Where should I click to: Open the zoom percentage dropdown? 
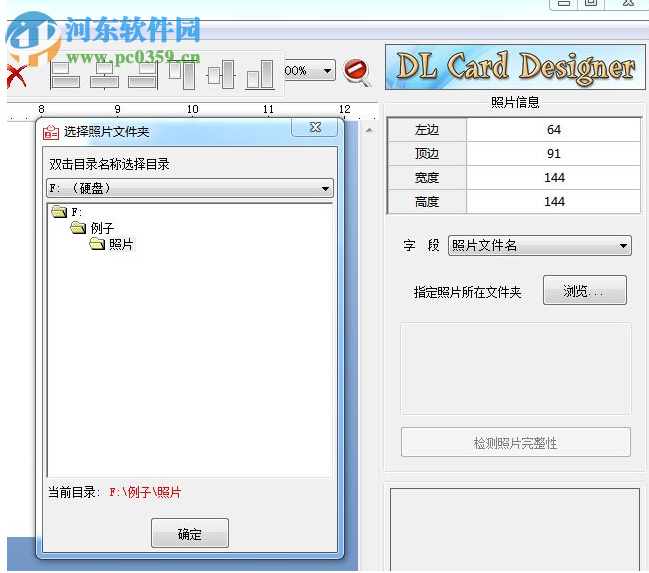coord(327,71)
